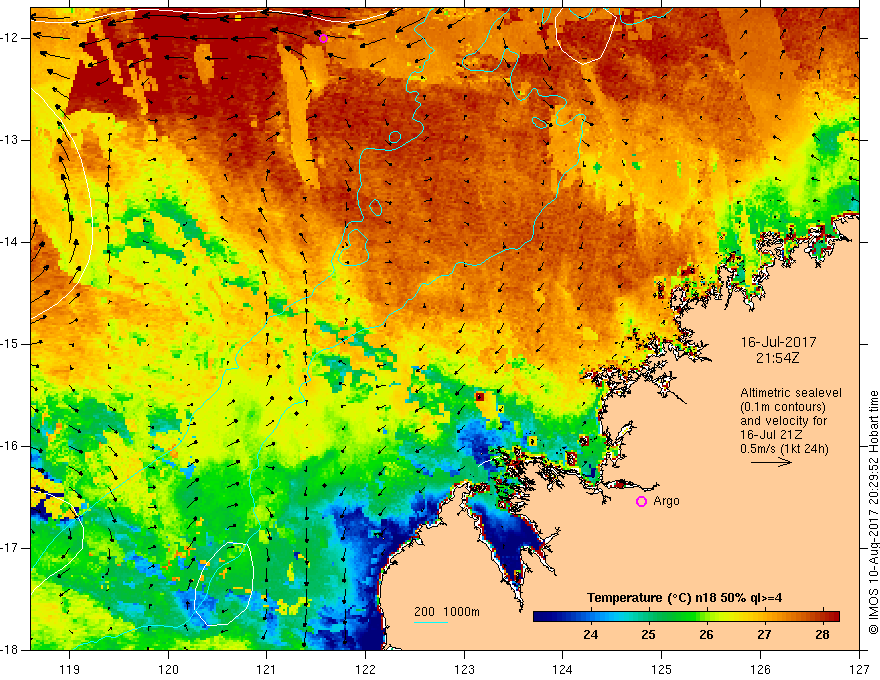Click latitude axis label '-12'
880x680 pixels.
point(11,38)
